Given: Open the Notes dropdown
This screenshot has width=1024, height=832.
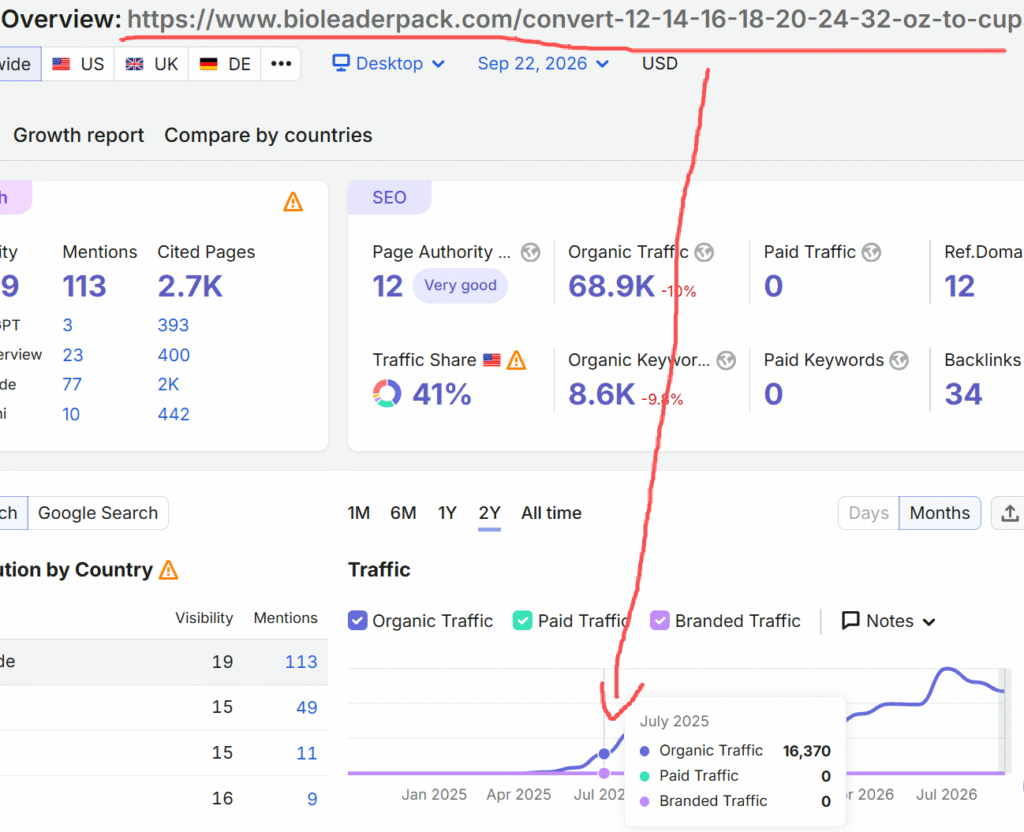Looking at the screenshot, I should 889,621.
